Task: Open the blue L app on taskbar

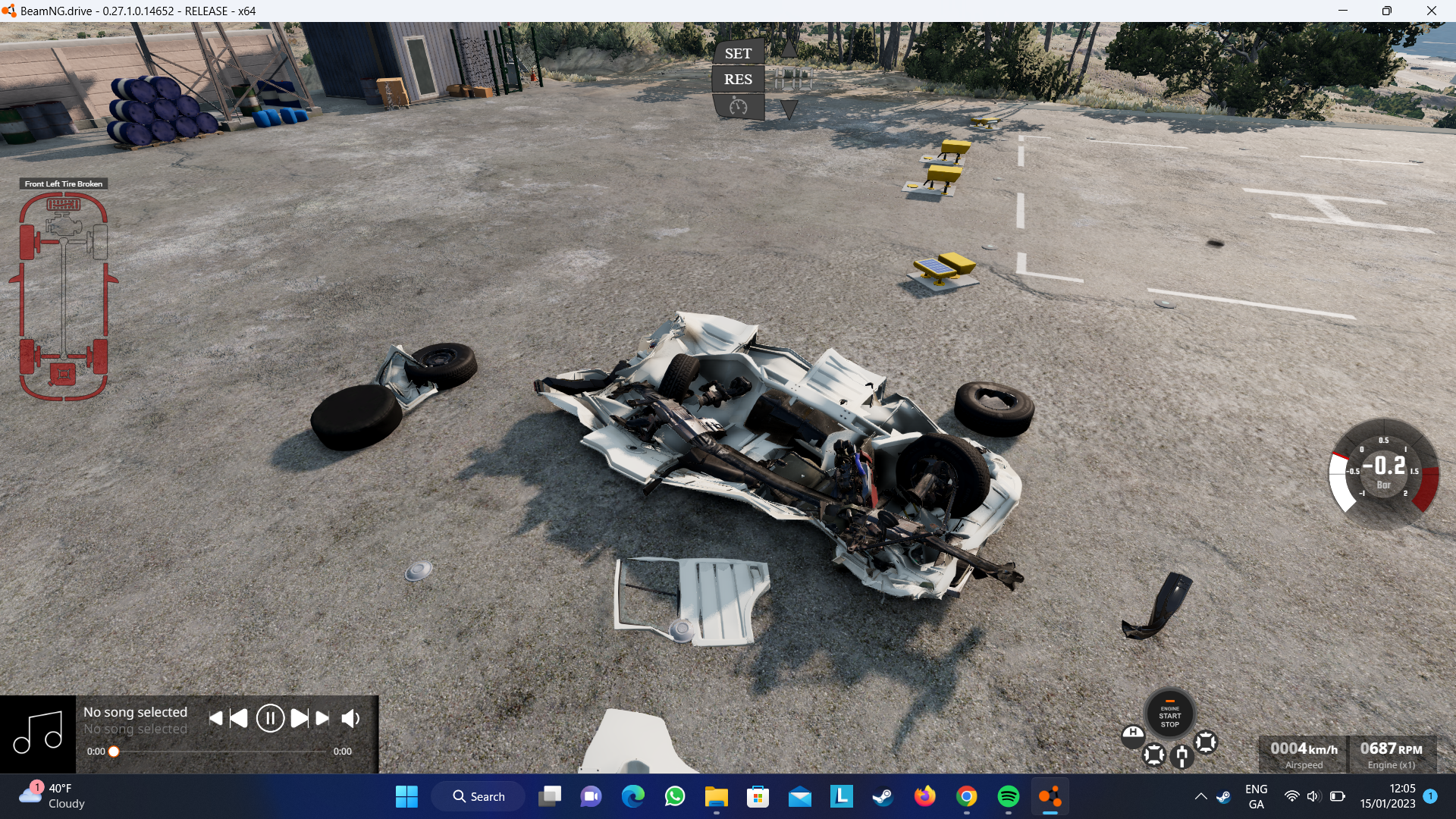Action: [x=842, y=796]
